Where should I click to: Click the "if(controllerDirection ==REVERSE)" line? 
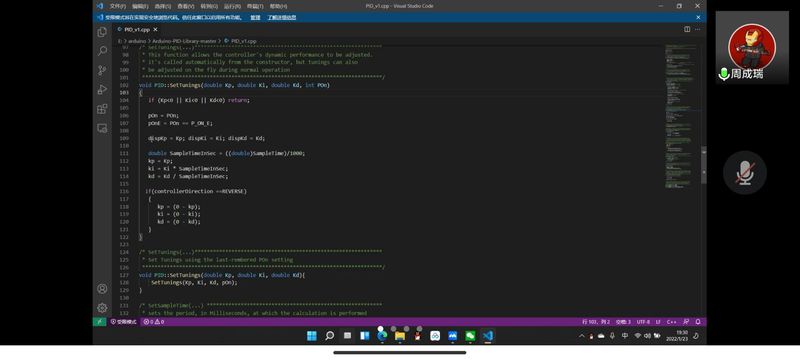point(196,191)
